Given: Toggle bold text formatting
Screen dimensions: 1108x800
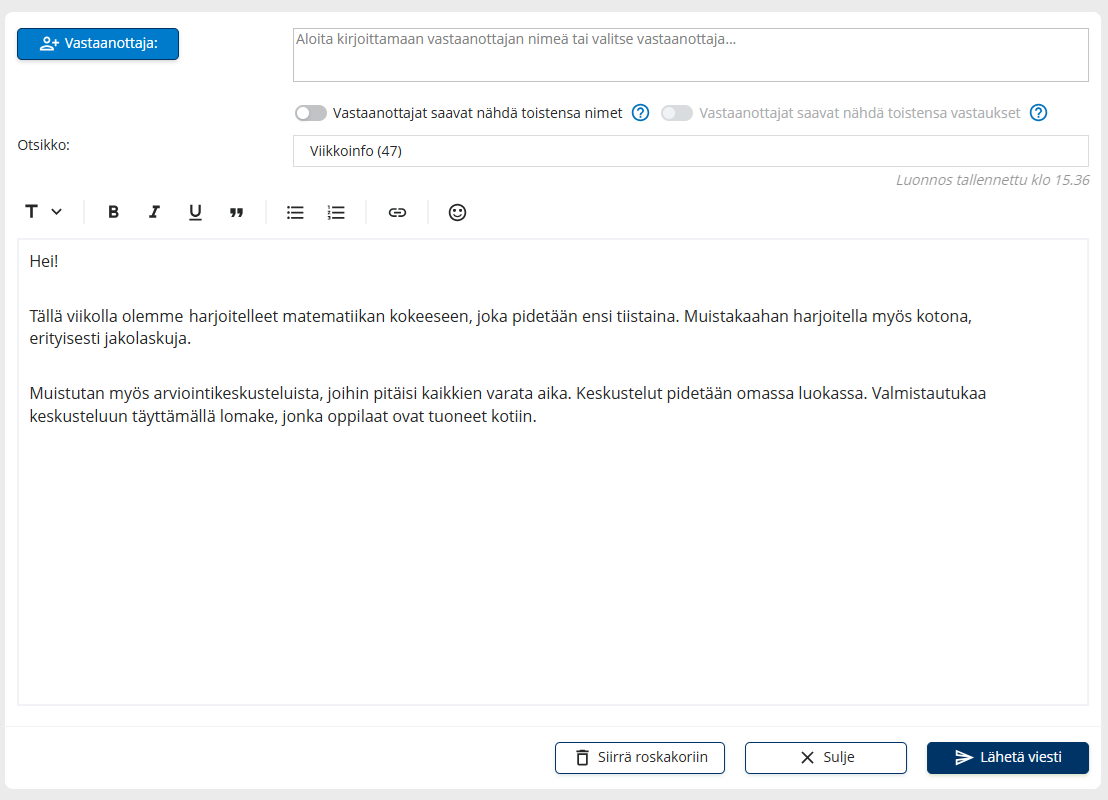Looking at the screenshot, I should click(114, 212).
